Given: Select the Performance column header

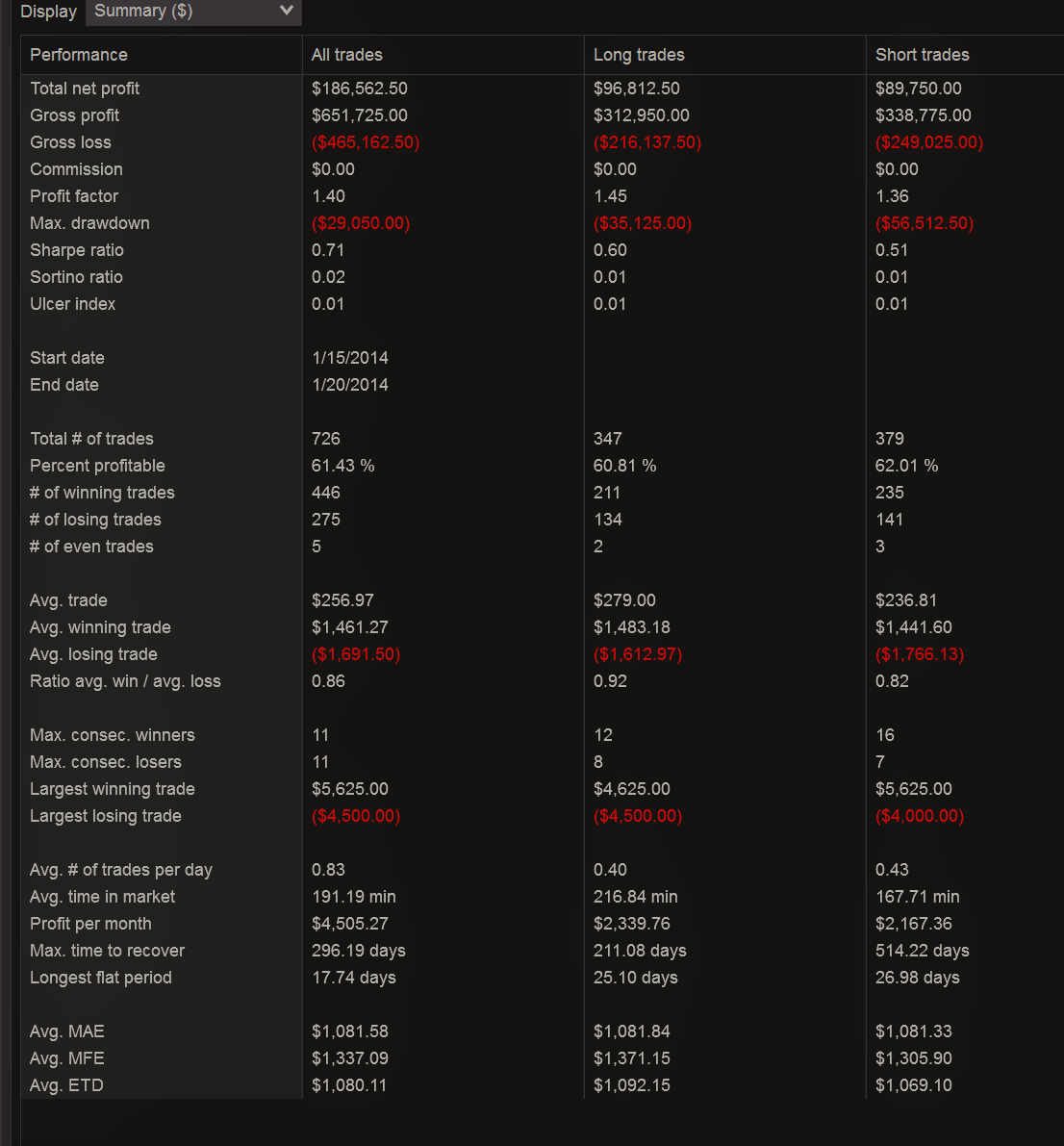Looking at the screenshot, I should pos(79,55).
